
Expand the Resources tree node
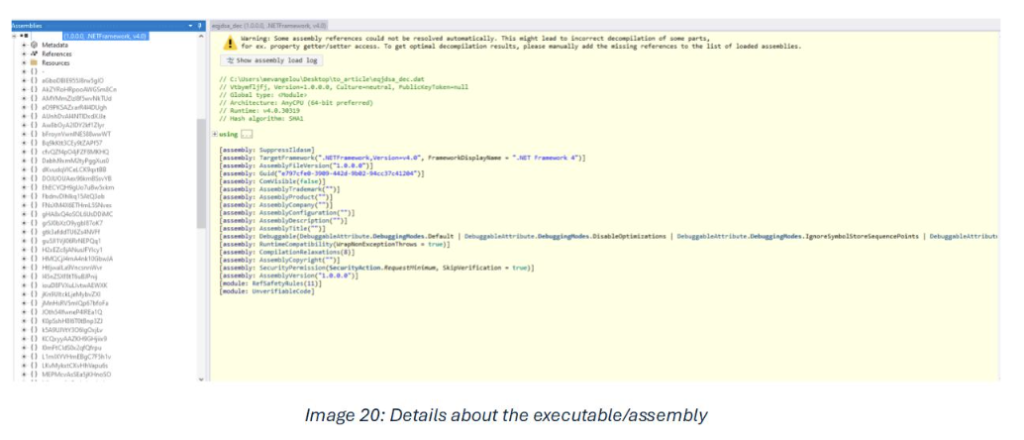[x=23, y=63]
